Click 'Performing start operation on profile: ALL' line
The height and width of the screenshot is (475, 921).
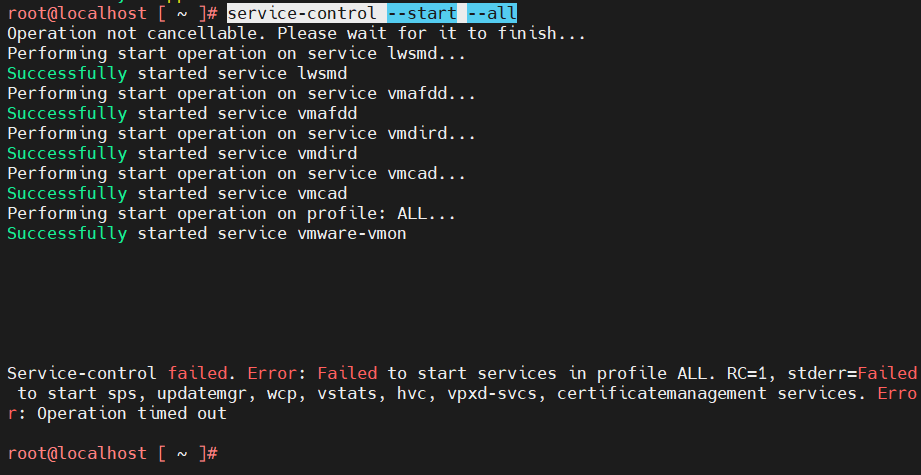pyautogui.click(x=231, y=213)
